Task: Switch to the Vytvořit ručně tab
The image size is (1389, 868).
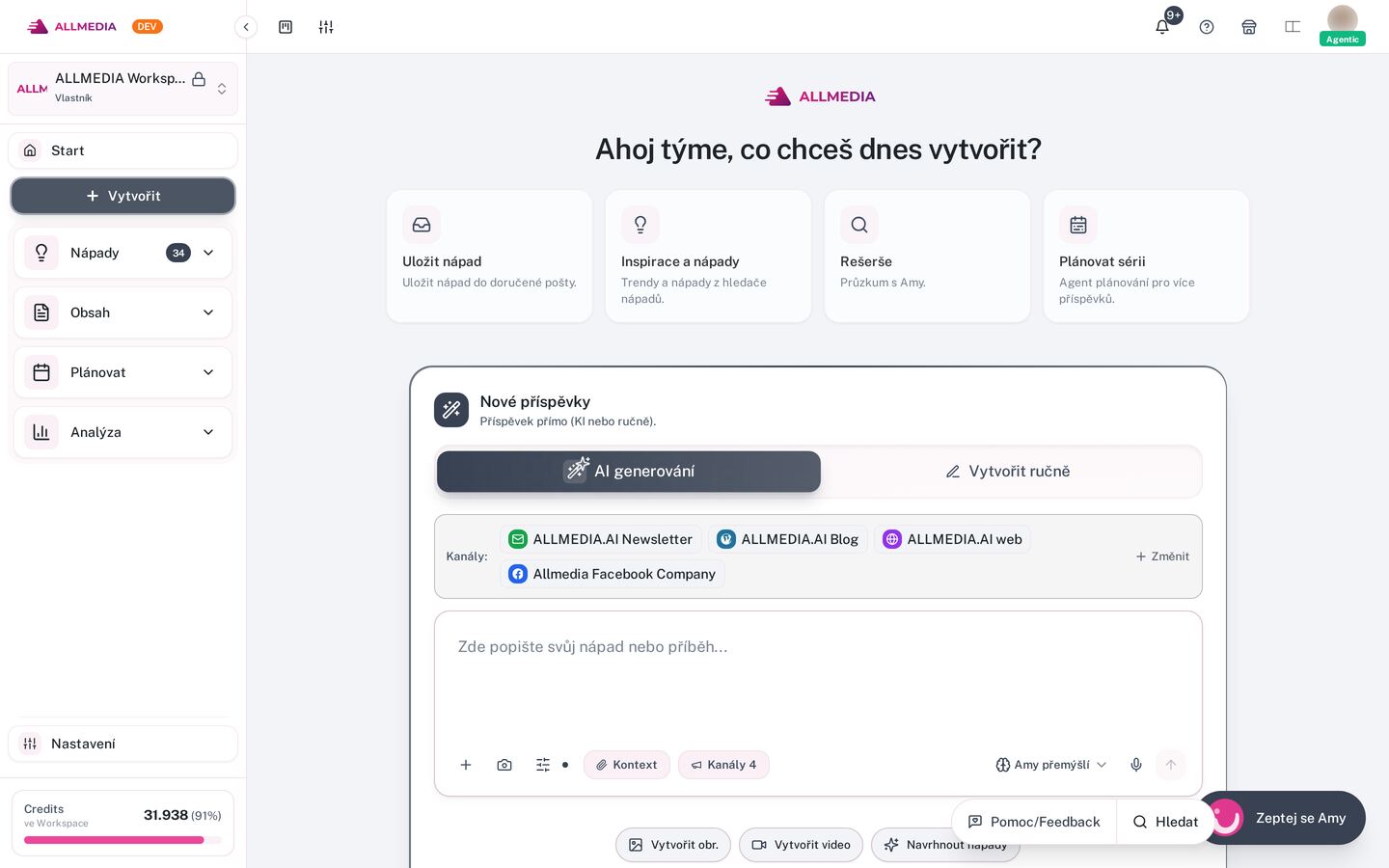Action: 1008,472
